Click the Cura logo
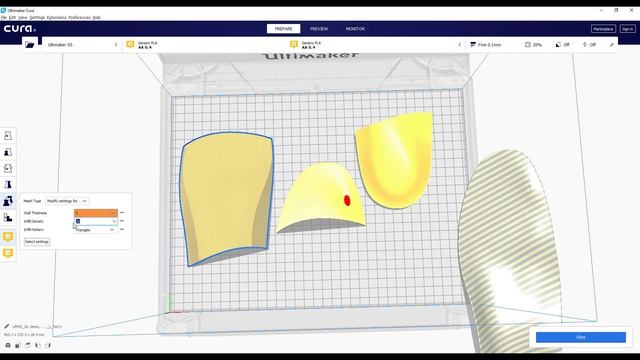Screen dimensions: 640x360 [20, 29]
